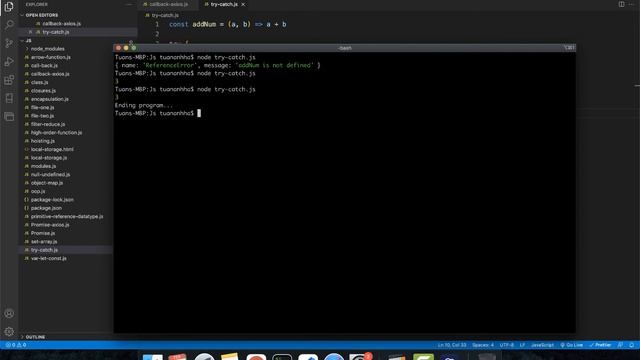Open Finder from the Dock

(x=152, y=357)
